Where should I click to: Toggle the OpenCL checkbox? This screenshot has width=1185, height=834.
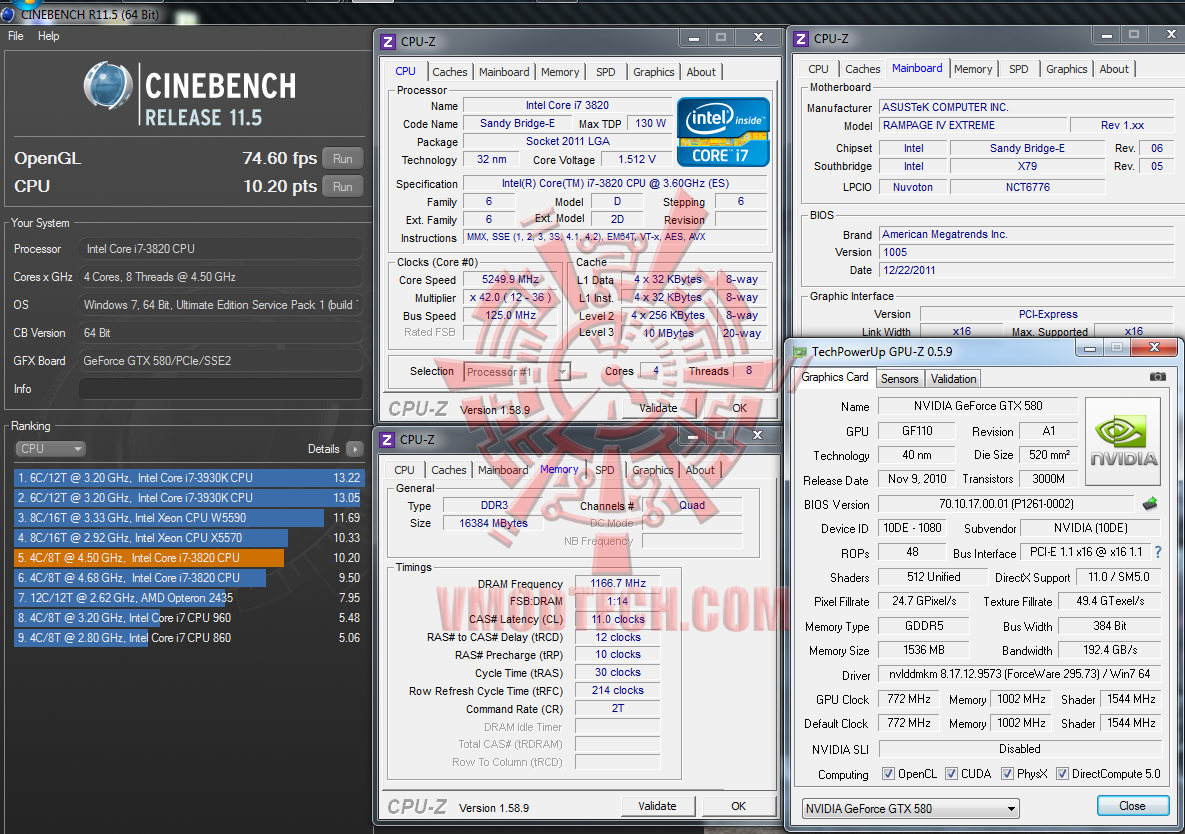coord(888,774)
